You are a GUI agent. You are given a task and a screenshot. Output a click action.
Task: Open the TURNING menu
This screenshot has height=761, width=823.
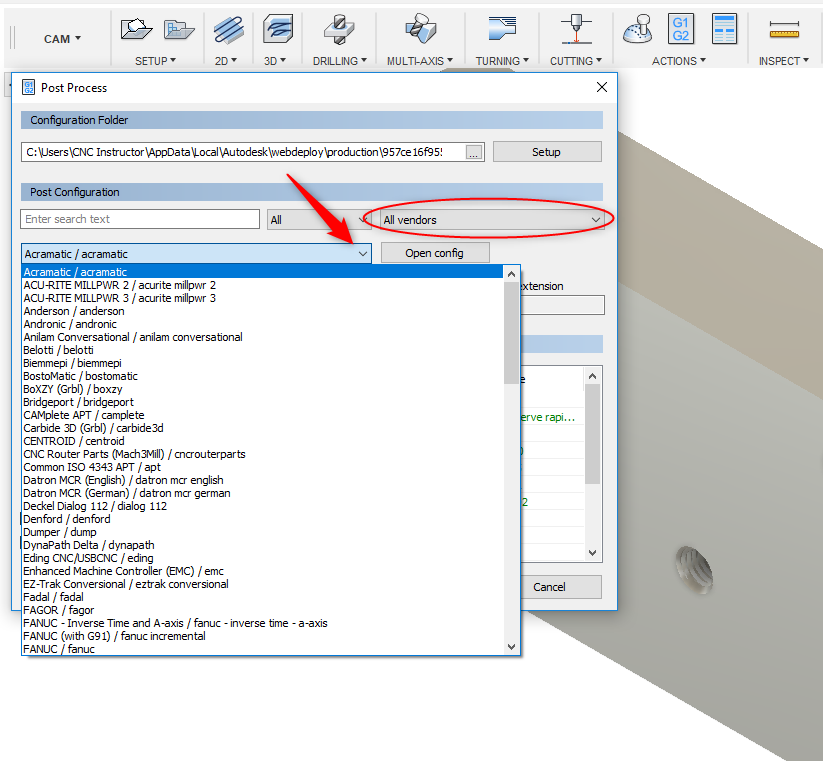(502, 61)
